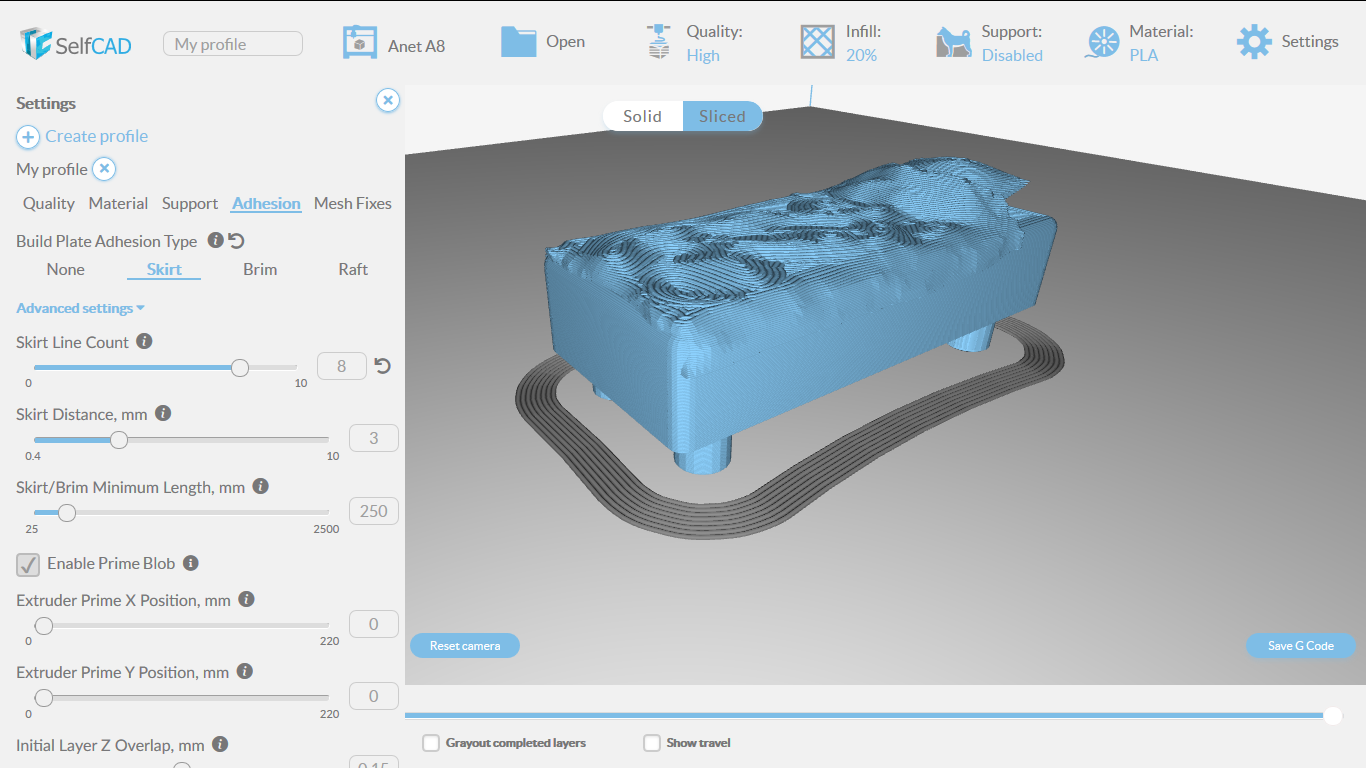
Task: Switch view to Solid
Action: tap(642, 116)
